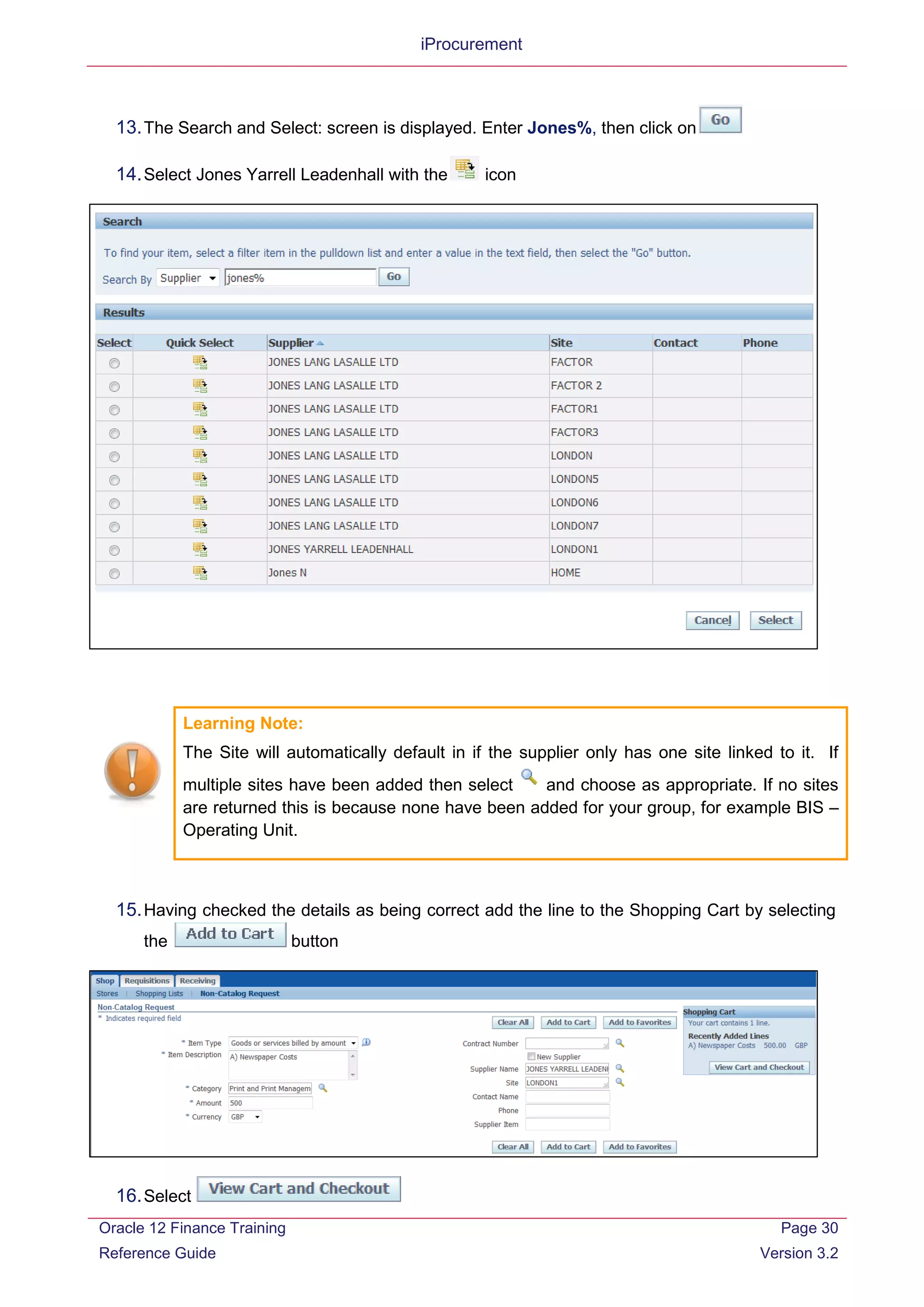Open Supplier Name search magnifier
This screenshot has width=924, height=1307.
tap(620, 1069)
